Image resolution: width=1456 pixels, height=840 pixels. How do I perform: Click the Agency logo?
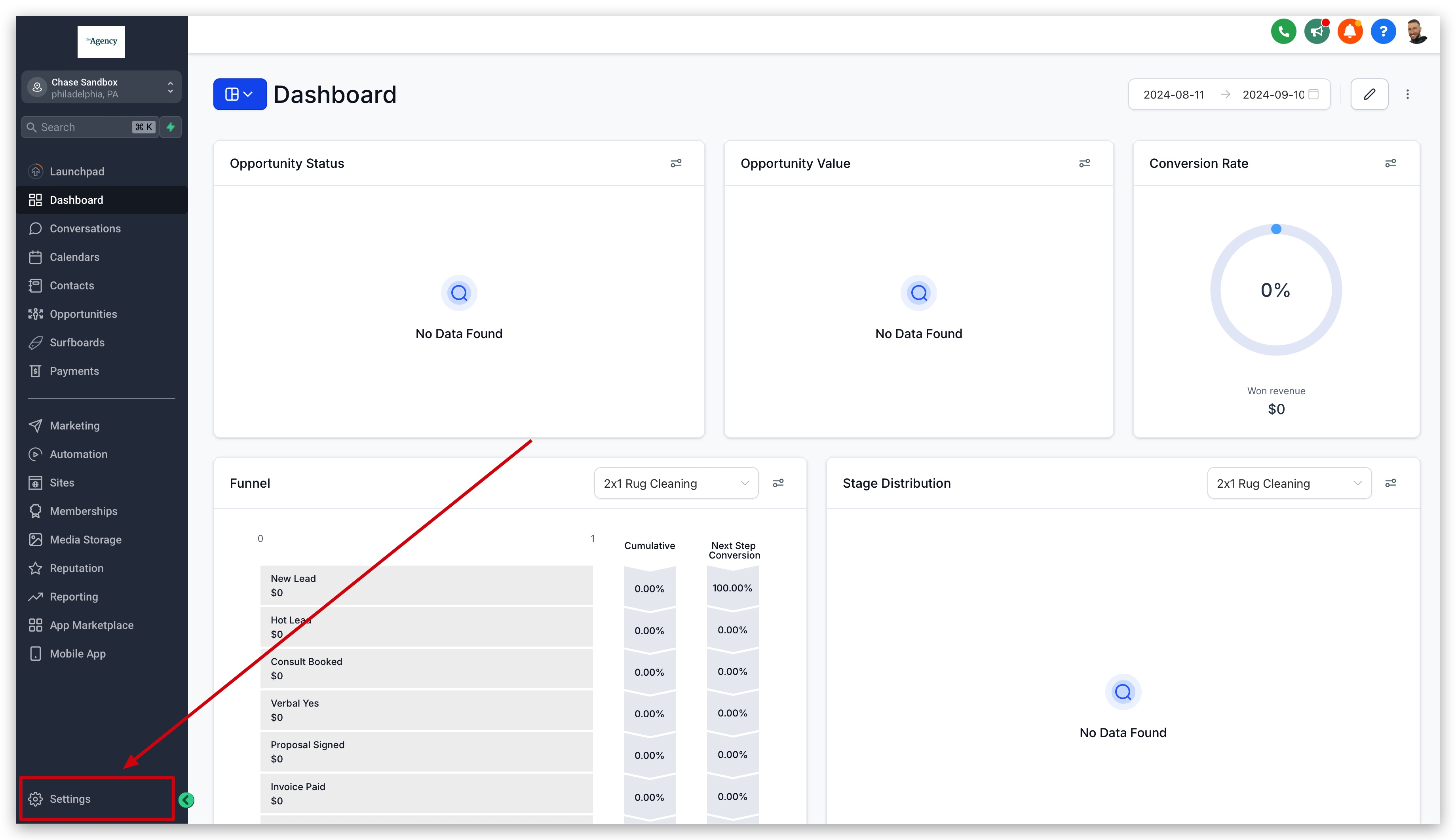pyautogui.click(x=101, y=42)
